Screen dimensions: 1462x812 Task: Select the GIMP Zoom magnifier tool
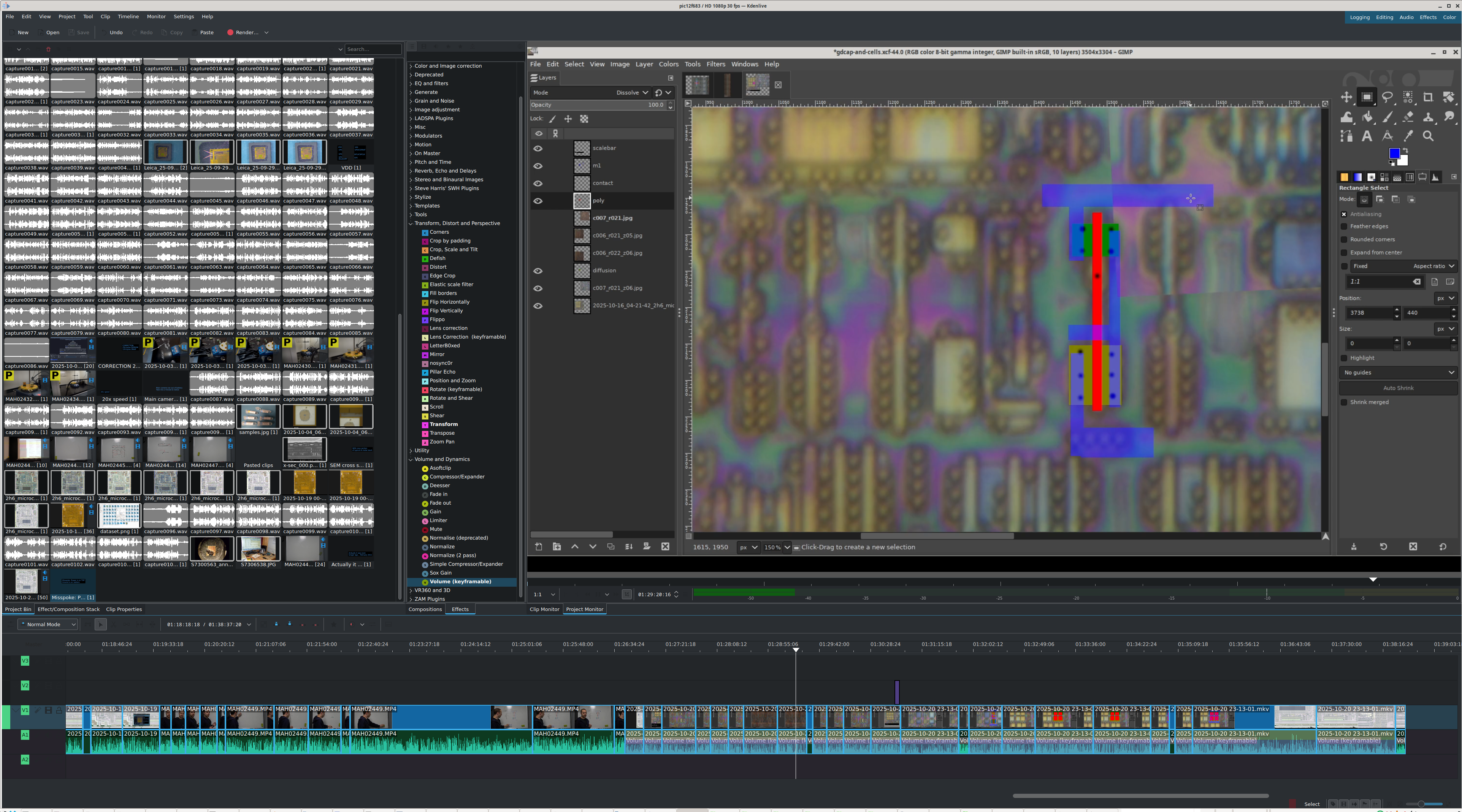pos(1428,136)
